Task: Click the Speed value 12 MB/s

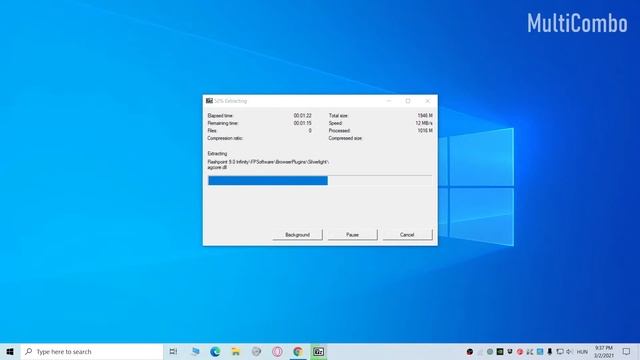Action: (x=424, y=123)
